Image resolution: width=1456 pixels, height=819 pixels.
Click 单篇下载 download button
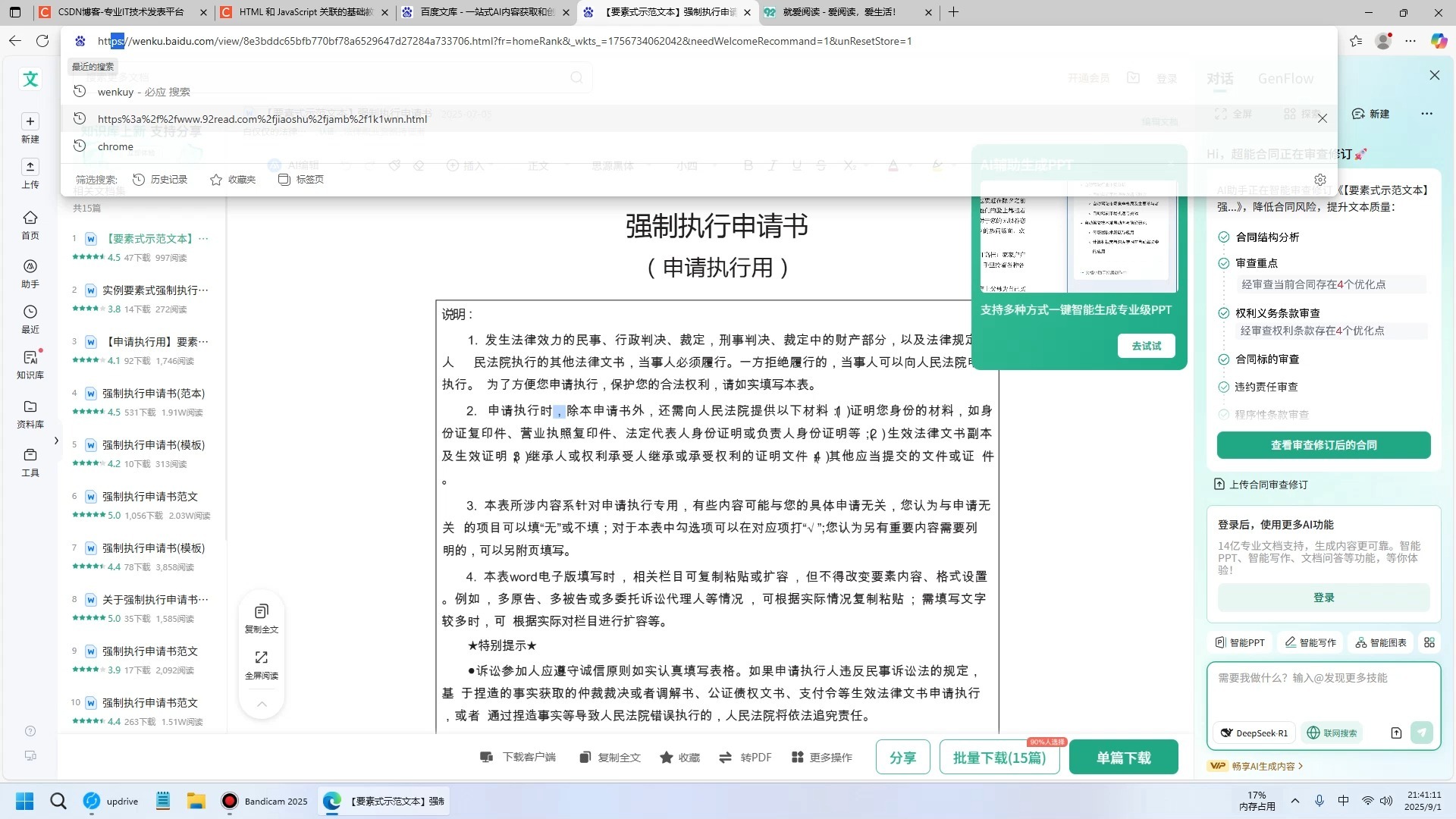[x=1123, y=757]
